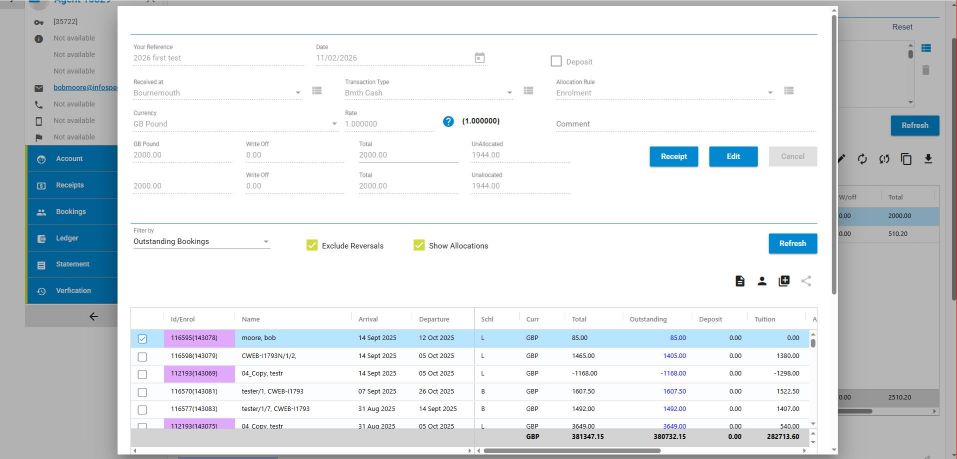Toggle the Deposit checkbox
This screenshot has width=957, height=459.
556,62
